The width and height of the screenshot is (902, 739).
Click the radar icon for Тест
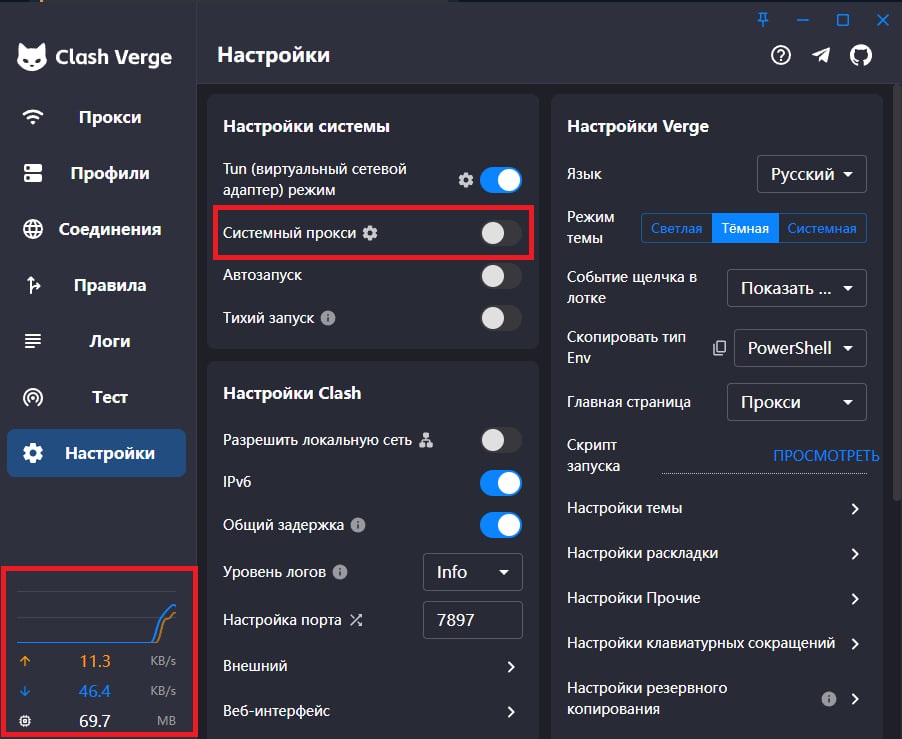tap(33, 397)
